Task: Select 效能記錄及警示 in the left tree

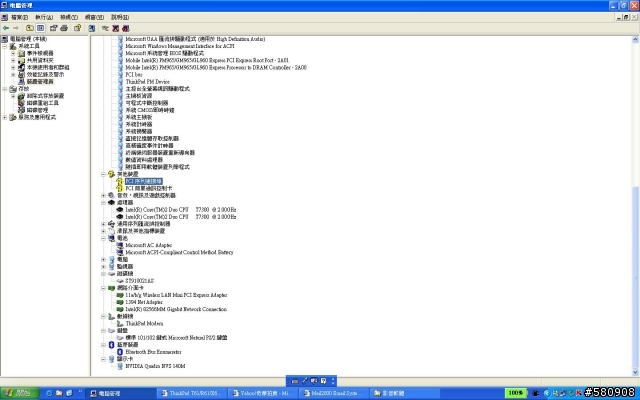Action: 45,75
